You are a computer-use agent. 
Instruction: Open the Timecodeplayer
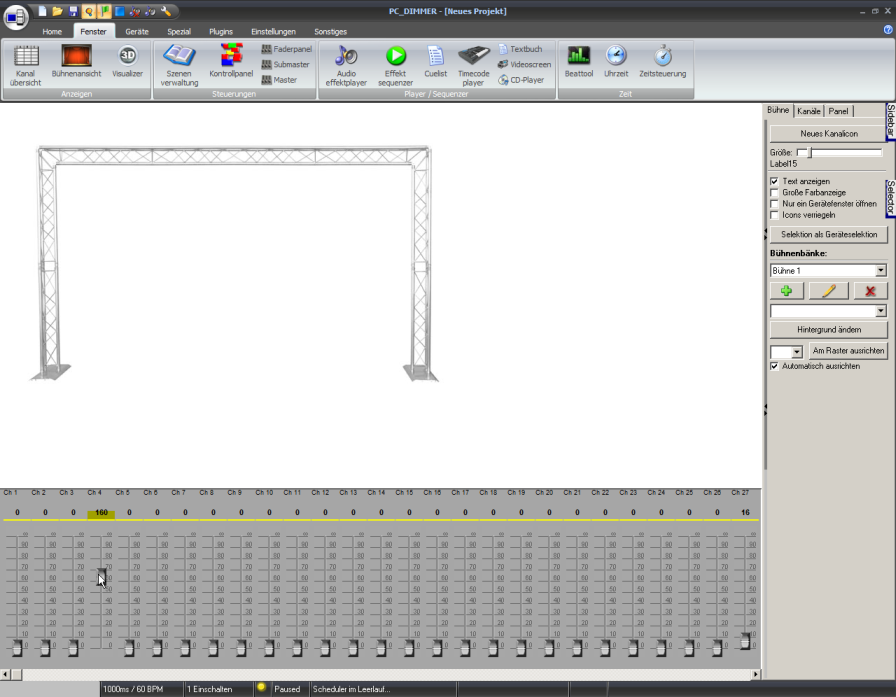coord(474,65)
